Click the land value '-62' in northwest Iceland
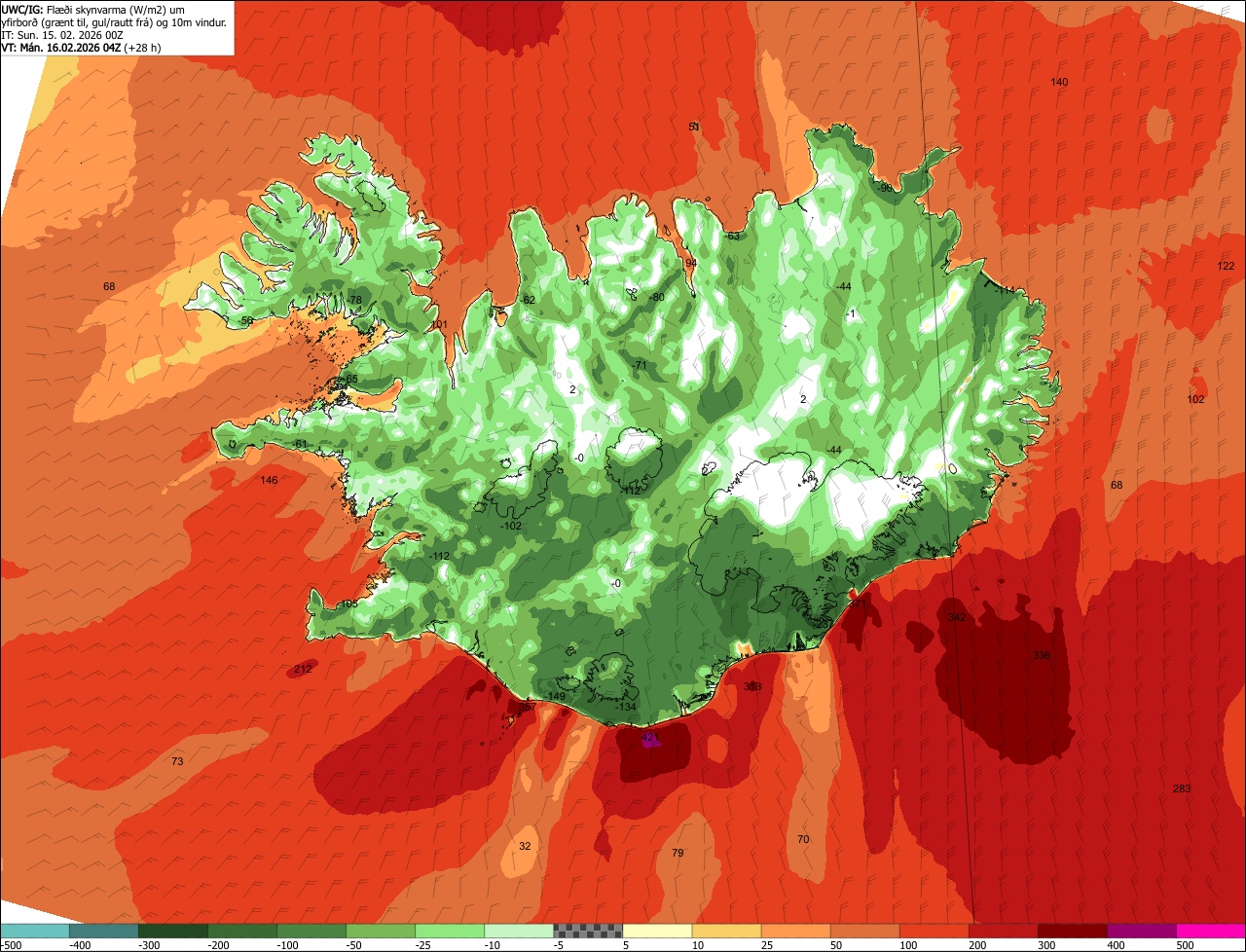This screenshot has height=952, width=1246. click(528, 300)
